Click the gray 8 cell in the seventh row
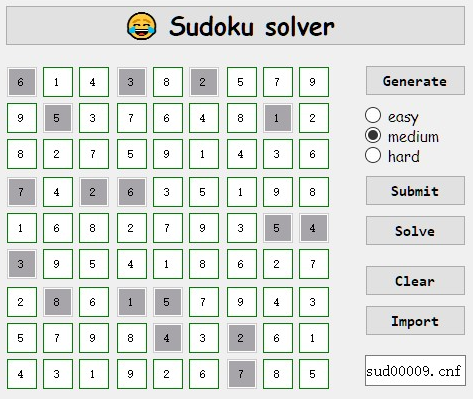 [58, 302]
